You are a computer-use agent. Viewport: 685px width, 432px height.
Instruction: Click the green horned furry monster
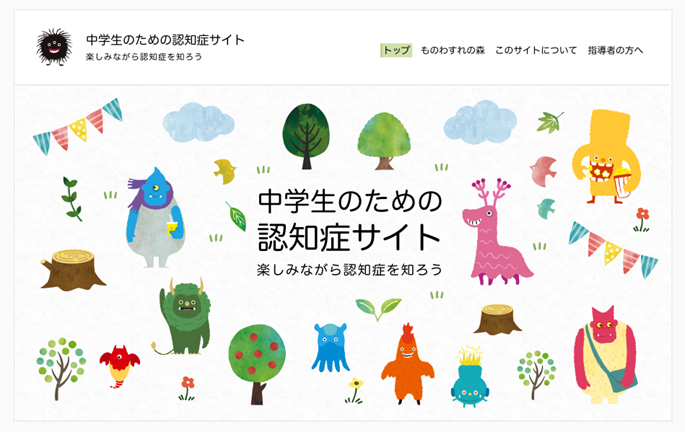coord(183,317)
